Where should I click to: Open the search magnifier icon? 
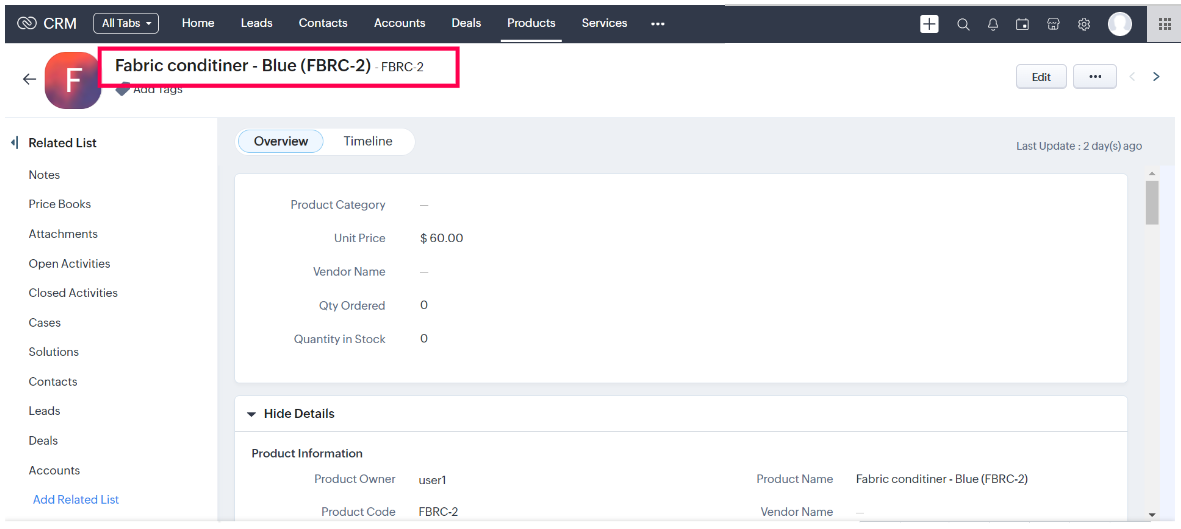(x=963, y=24)
